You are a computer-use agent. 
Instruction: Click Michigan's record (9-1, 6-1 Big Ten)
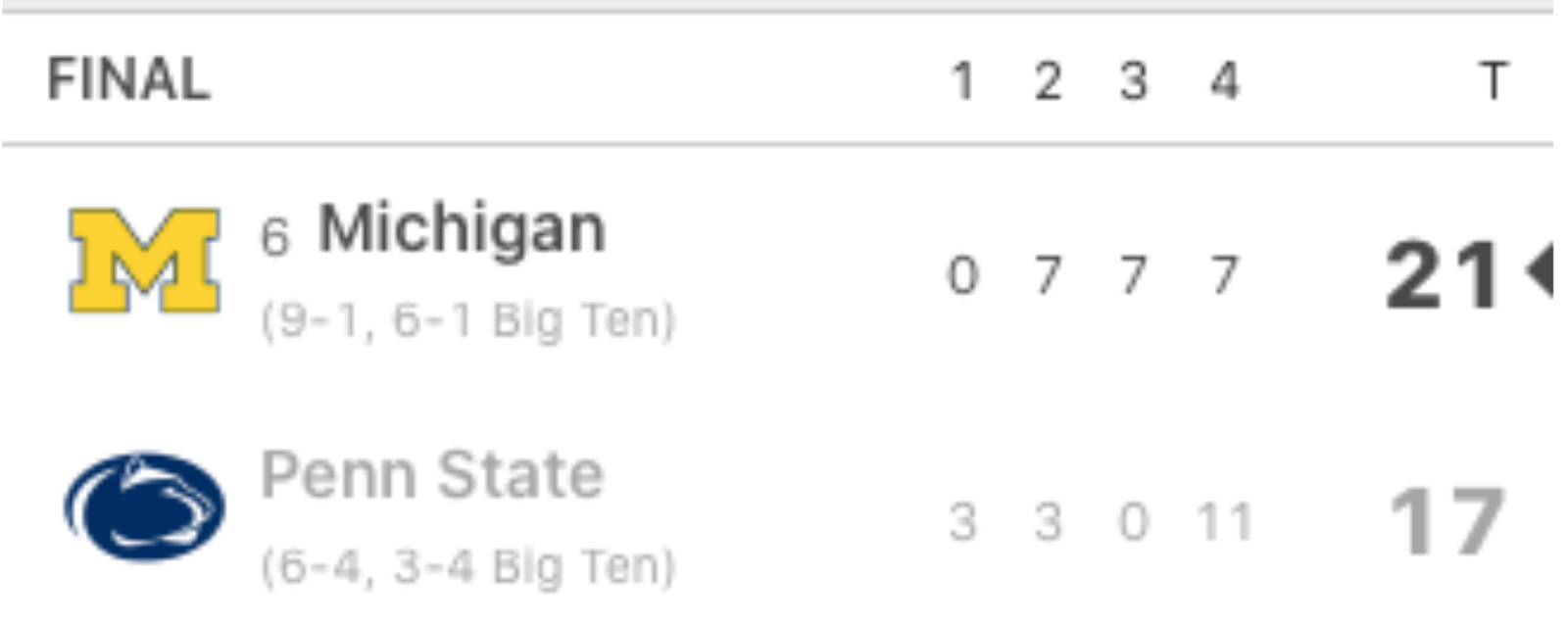tap(467, 320)
